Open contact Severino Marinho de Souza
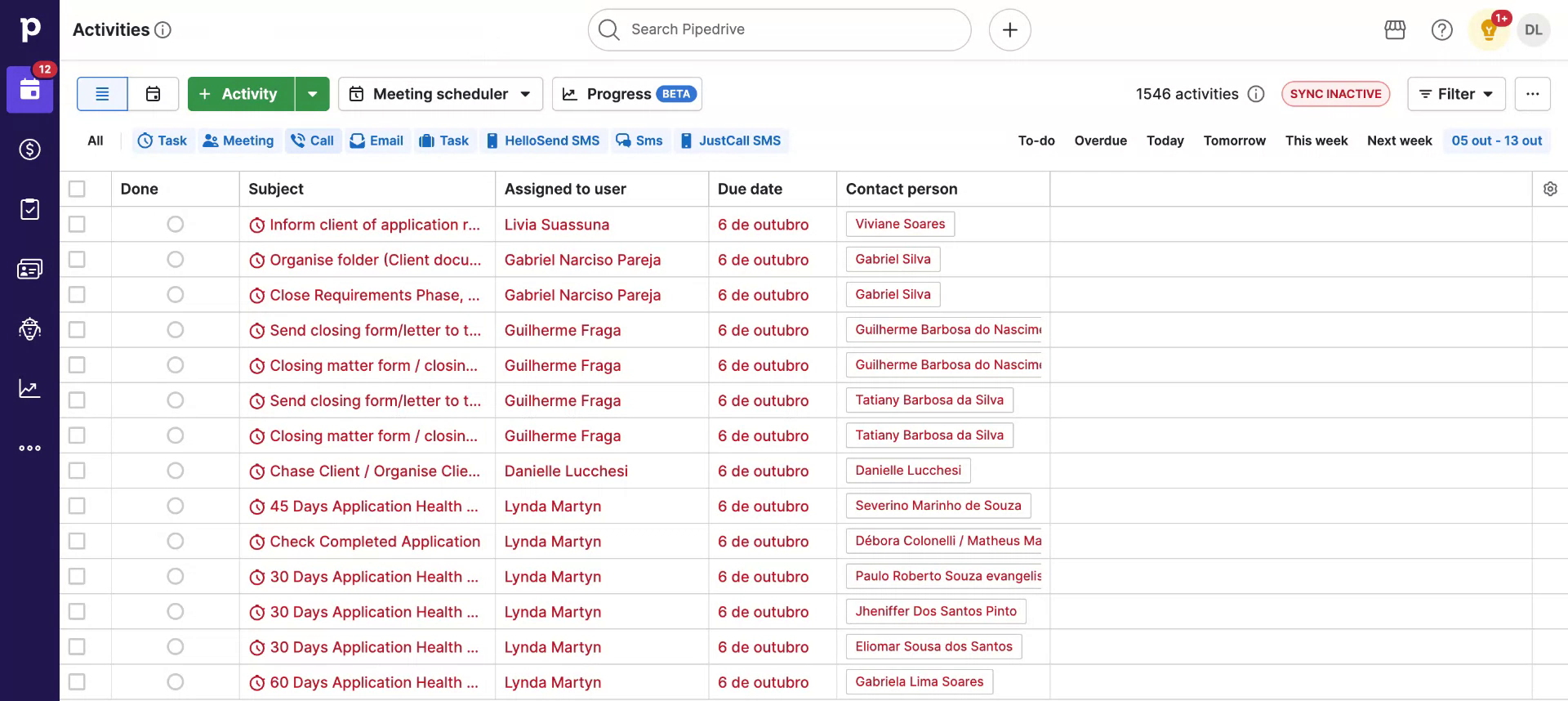1568x701 pixels. coord(938,506)
